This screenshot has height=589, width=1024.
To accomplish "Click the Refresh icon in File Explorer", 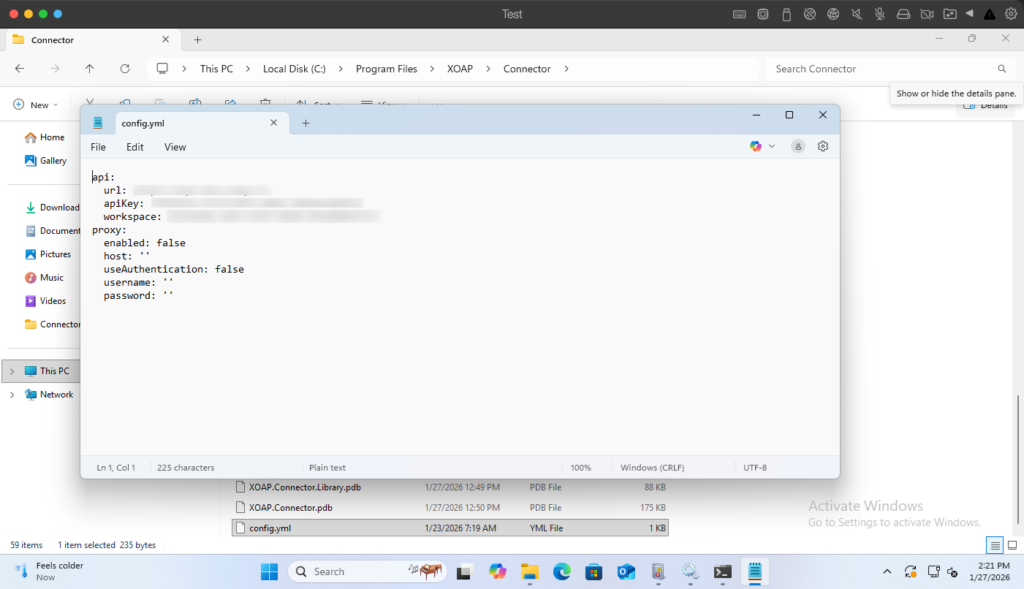I will 125,69.
